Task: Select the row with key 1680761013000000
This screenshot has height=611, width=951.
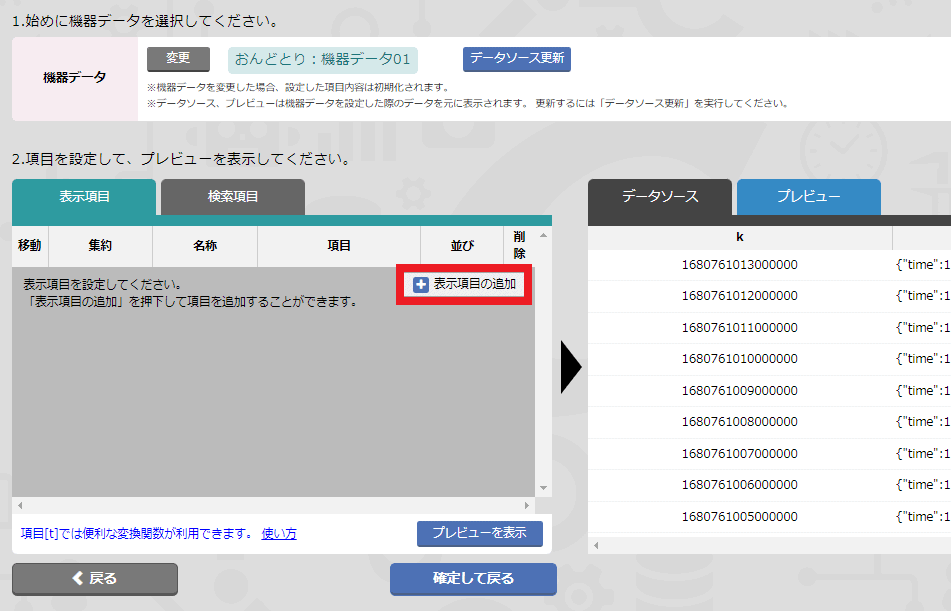Action: (739, 265)
